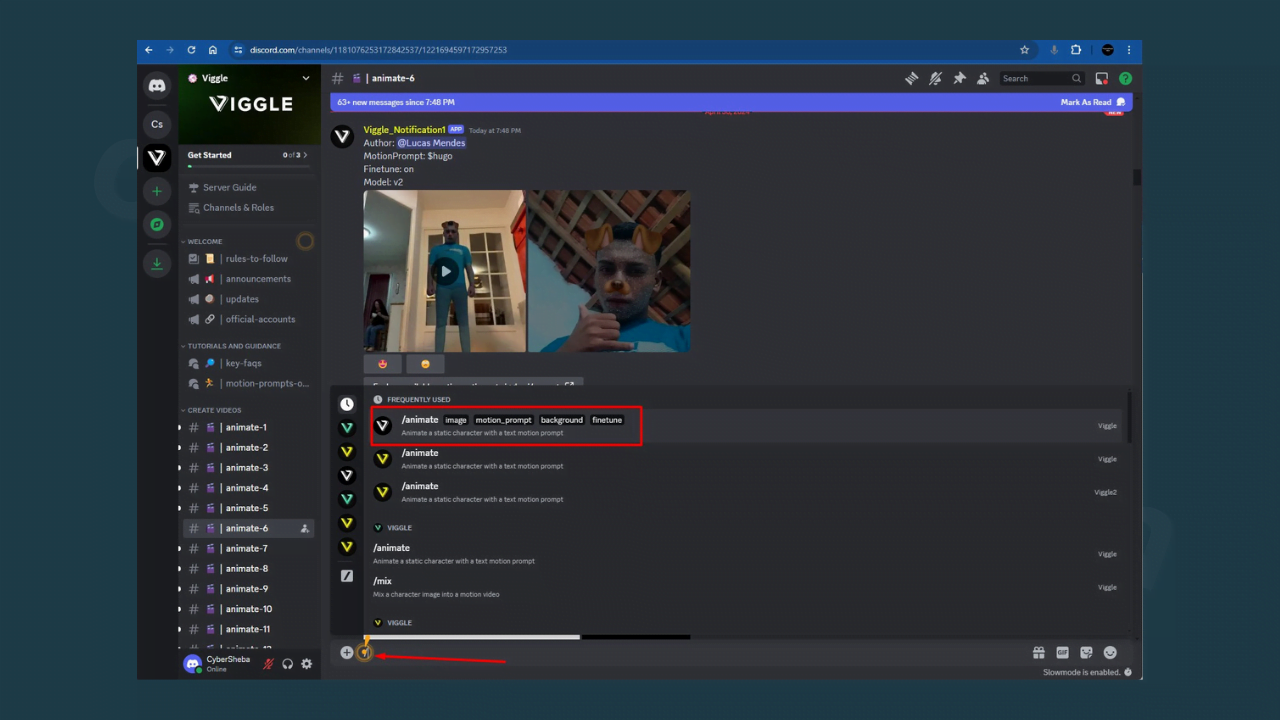Select the Cs server icon

157,124
